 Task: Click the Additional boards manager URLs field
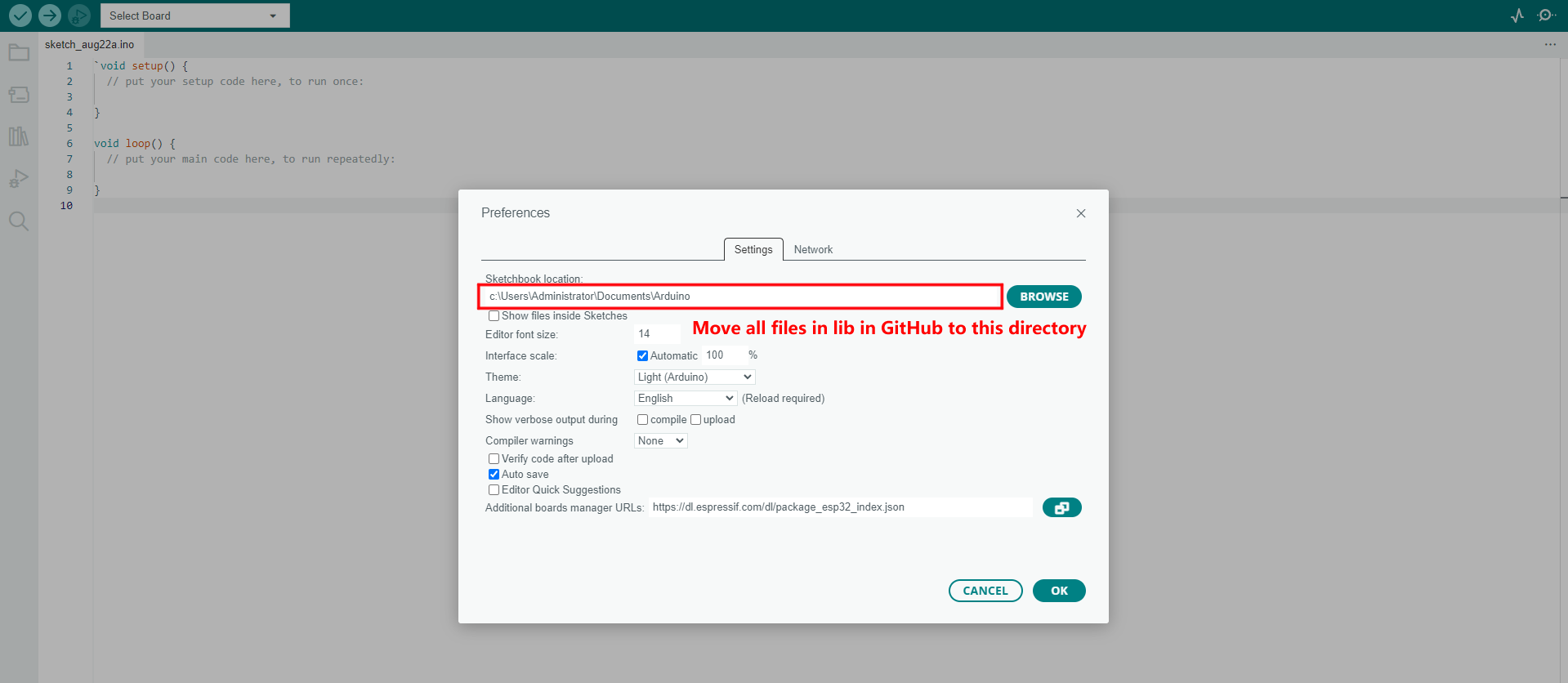pos(840,507)
